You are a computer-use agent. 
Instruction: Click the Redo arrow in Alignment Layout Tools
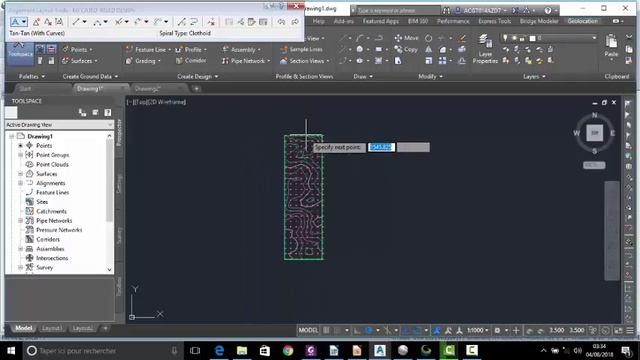(295, 22)
